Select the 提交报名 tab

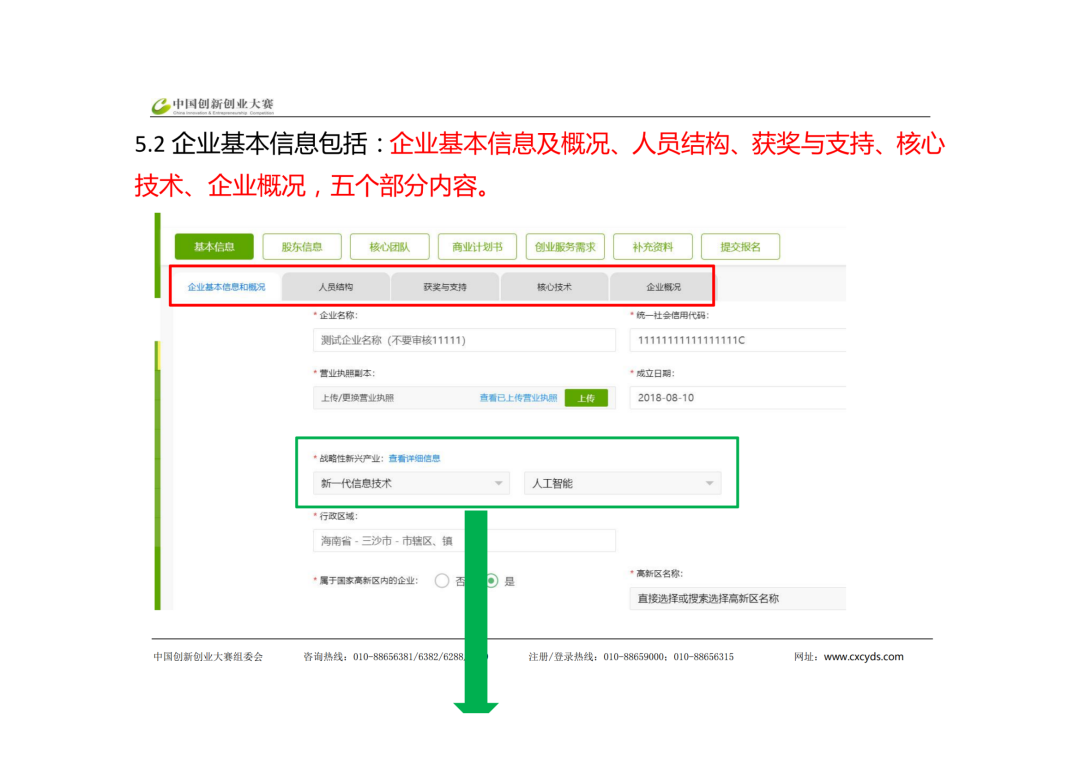pyautogui.click(x=740, y=247)
